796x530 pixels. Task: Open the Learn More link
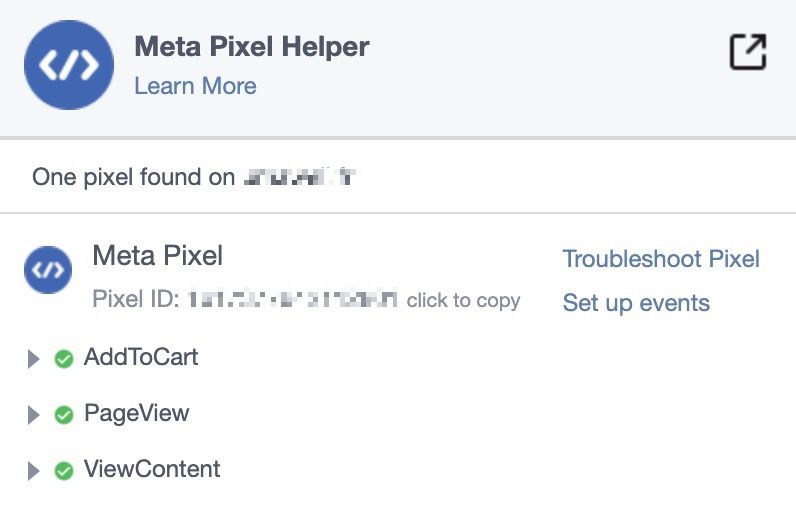[195, 86]
